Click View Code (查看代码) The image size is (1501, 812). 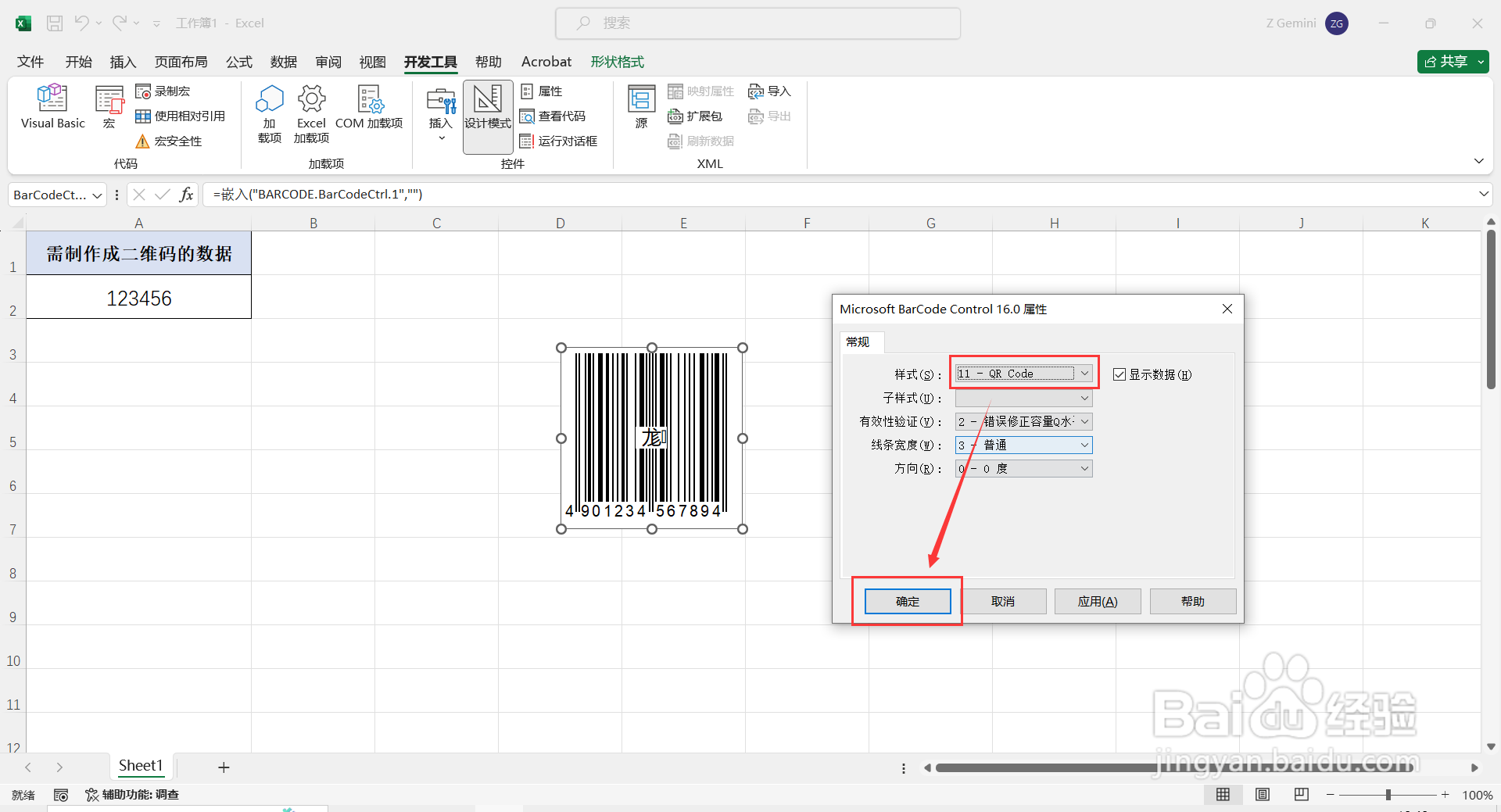click(553, 116)
